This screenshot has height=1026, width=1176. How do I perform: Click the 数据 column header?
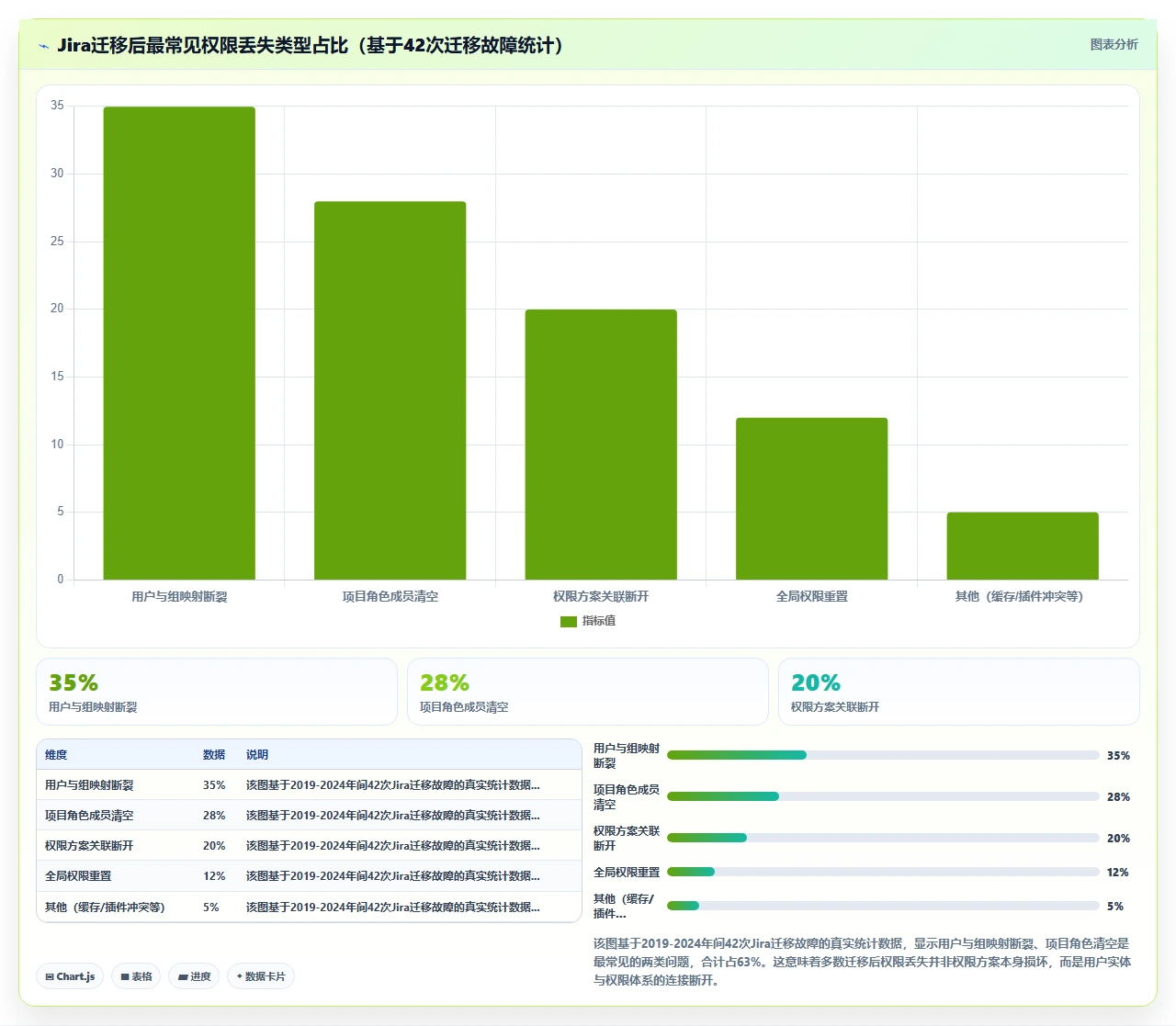214,755
